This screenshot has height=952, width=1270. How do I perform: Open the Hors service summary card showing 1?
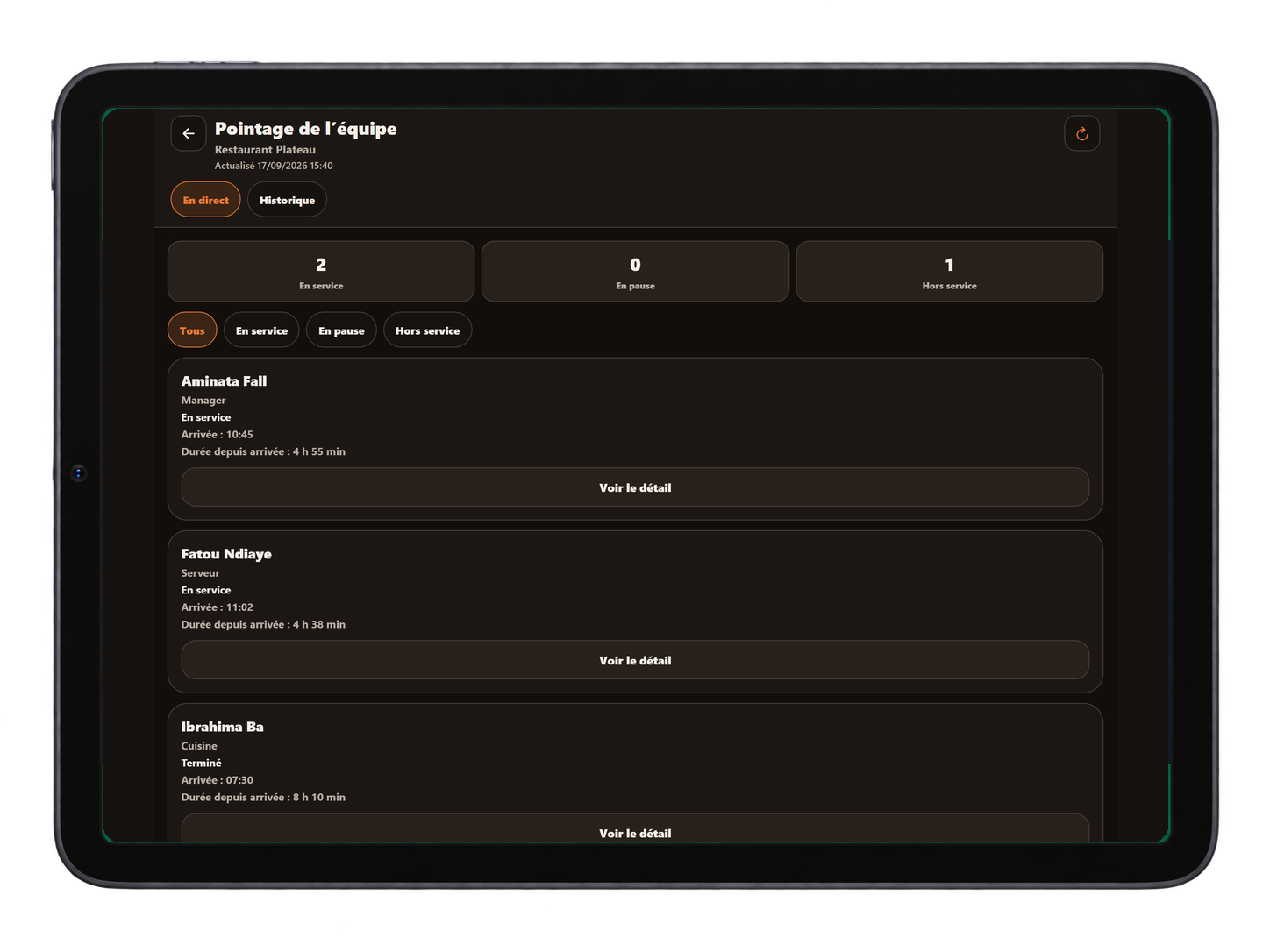949,272
